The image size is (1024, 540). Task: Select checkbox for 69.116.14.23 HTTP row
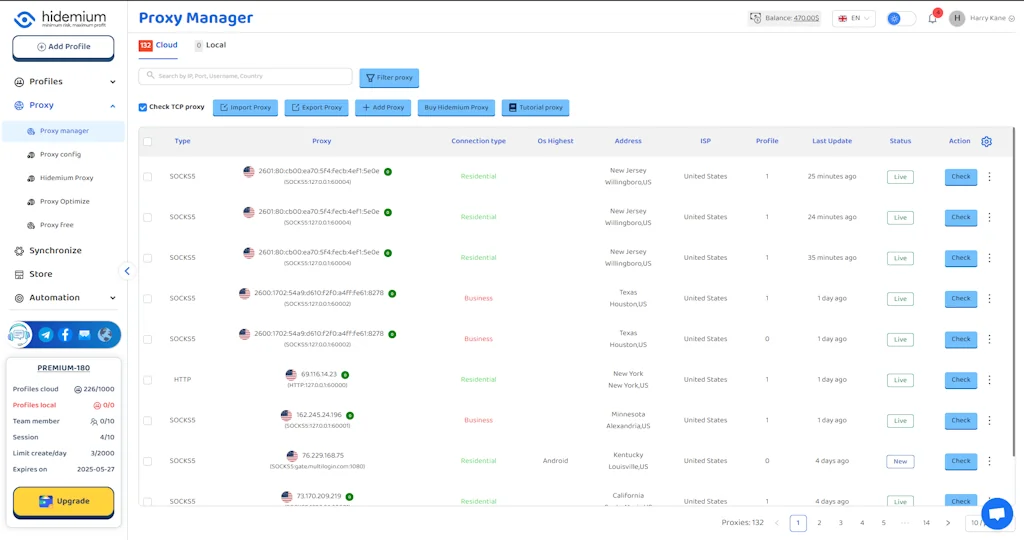pos(148,380)
